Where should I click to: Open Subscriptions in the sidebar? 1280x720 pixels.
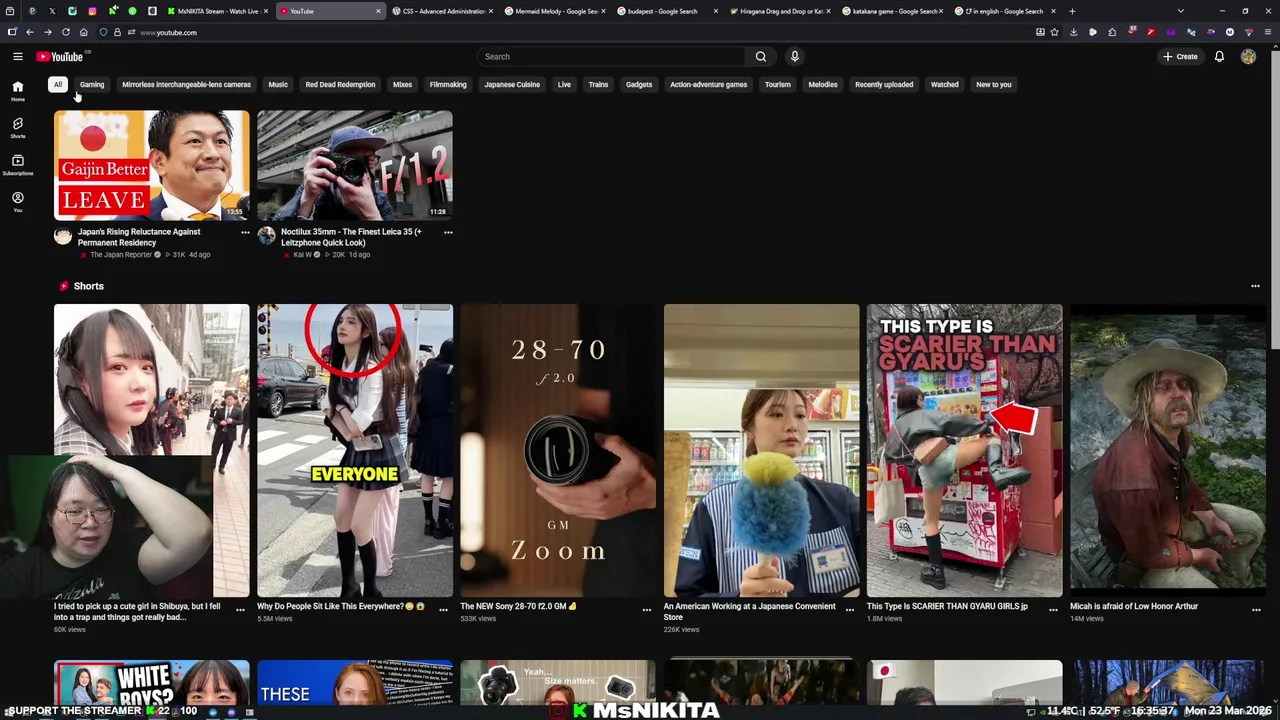[x=17, y=165]
